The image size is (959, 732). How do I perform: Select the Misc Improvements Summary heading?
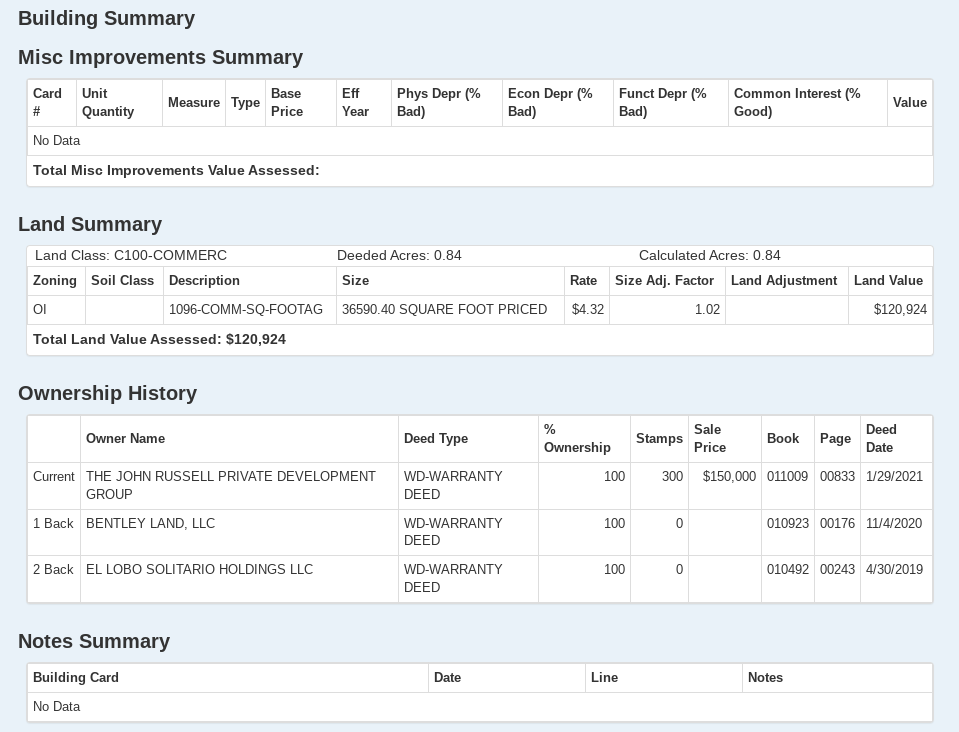(x=160, y=57)
